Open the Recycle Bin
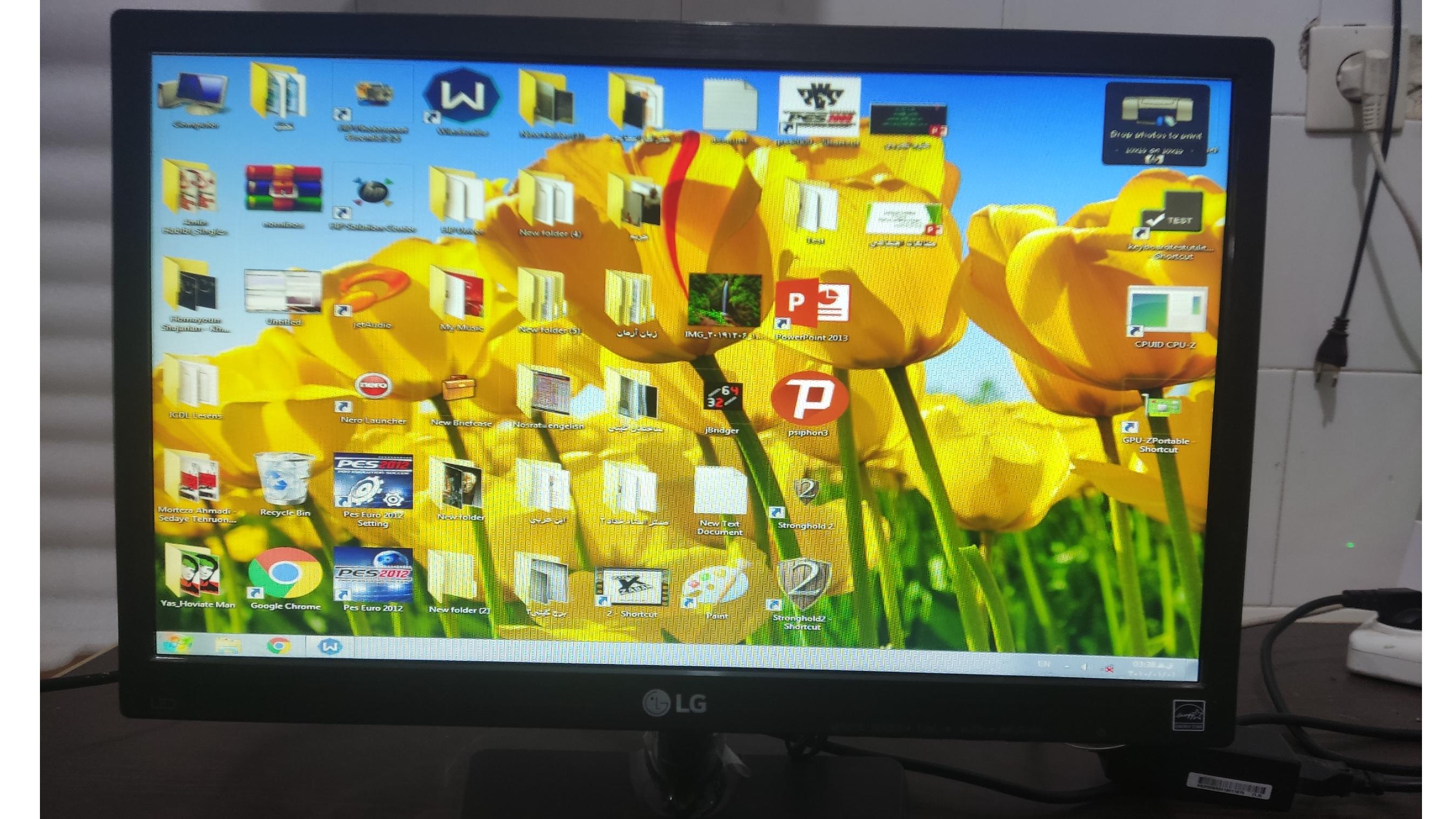Screen dimensions: 1456x819 coord(285,480)
